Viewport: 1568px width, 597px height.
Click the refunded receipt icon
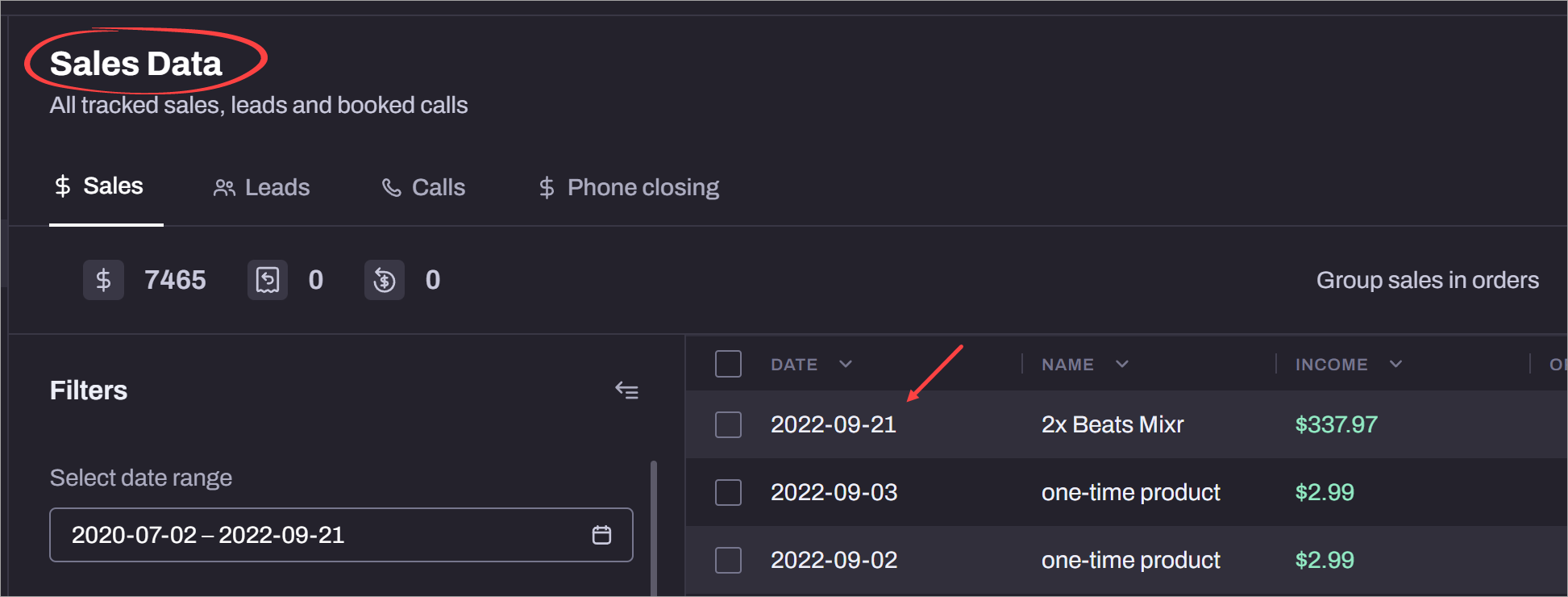(x=268, y=280)
